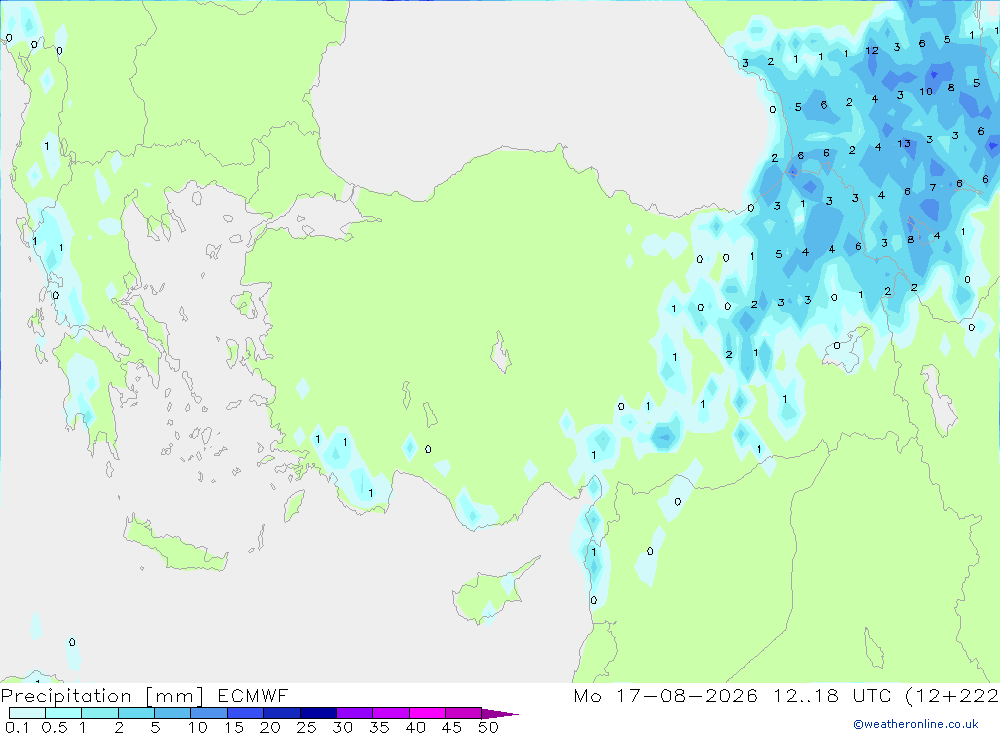Click the '35' legend scale label
Screen dimensions: 1000x733
point(379,727)
